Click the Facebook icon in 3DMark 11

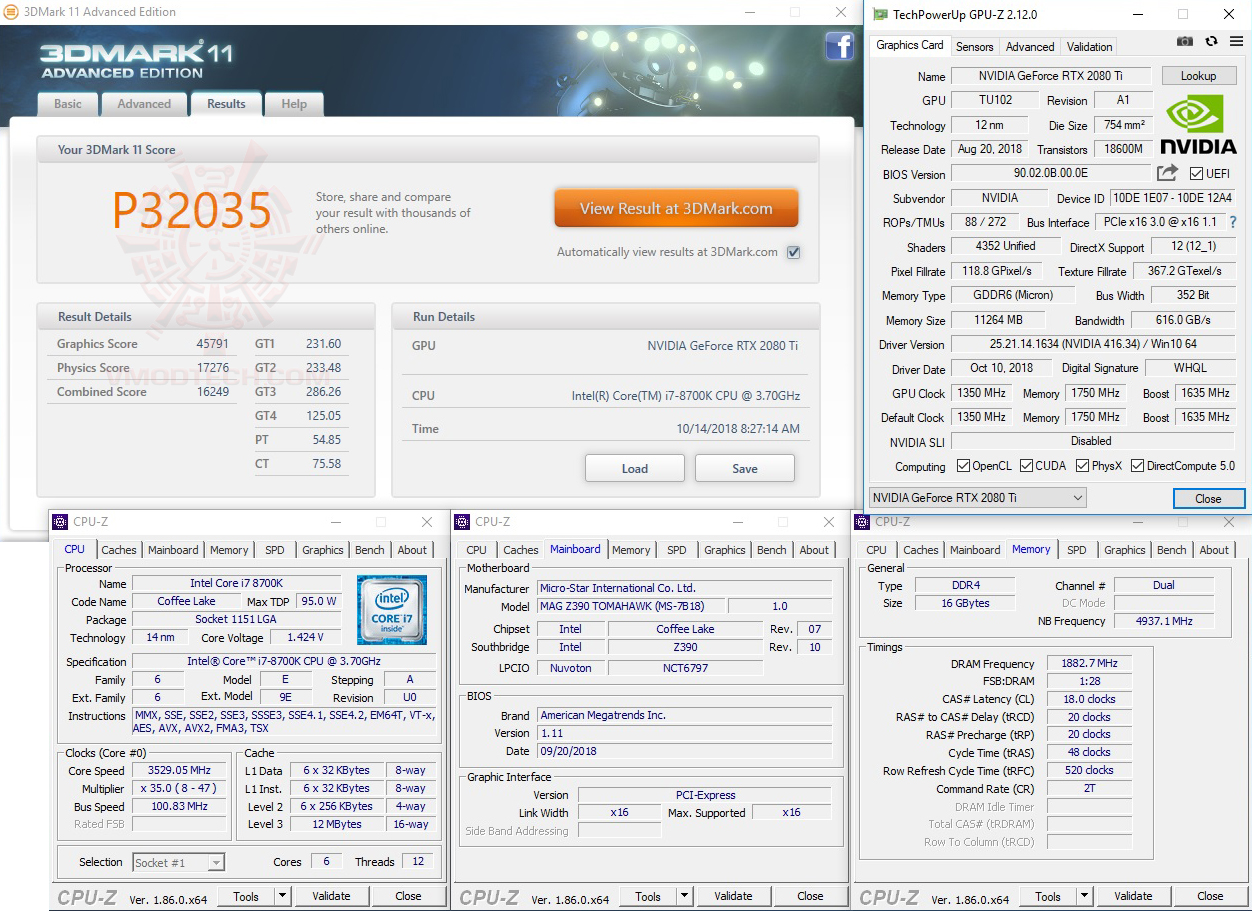coord(839,46)
